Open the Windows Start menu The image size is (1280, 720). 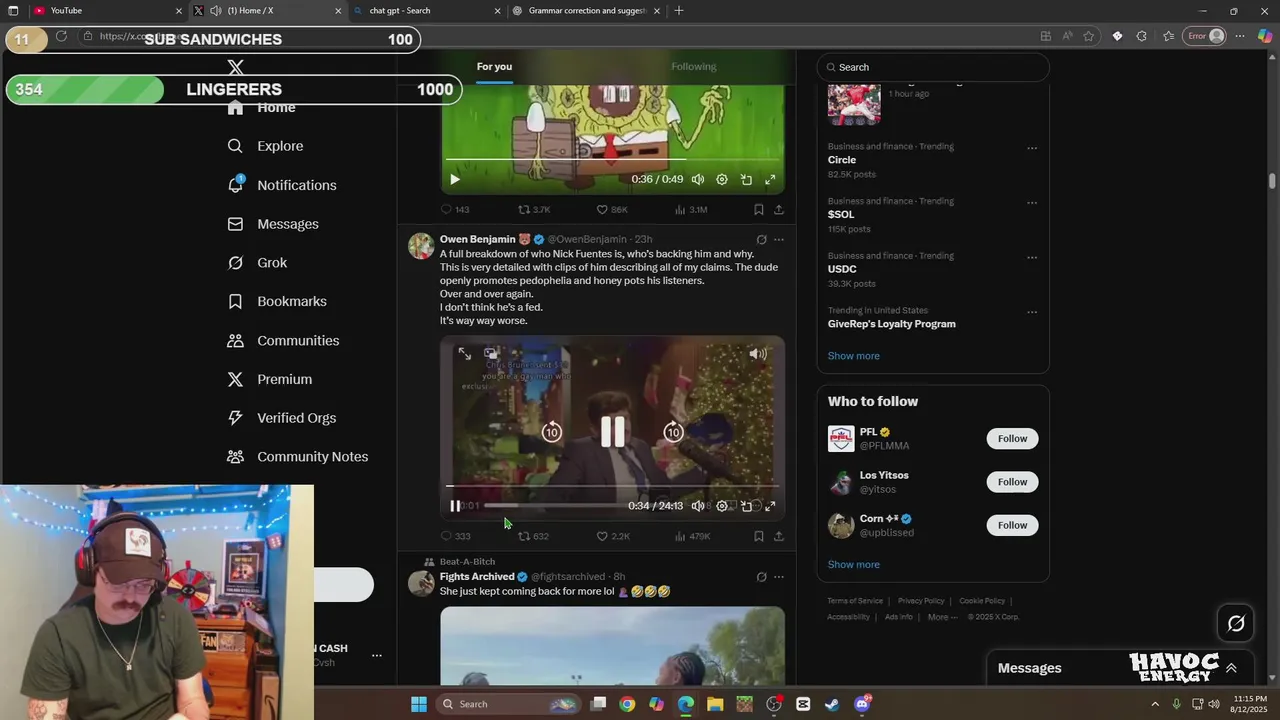pos(419,704)
